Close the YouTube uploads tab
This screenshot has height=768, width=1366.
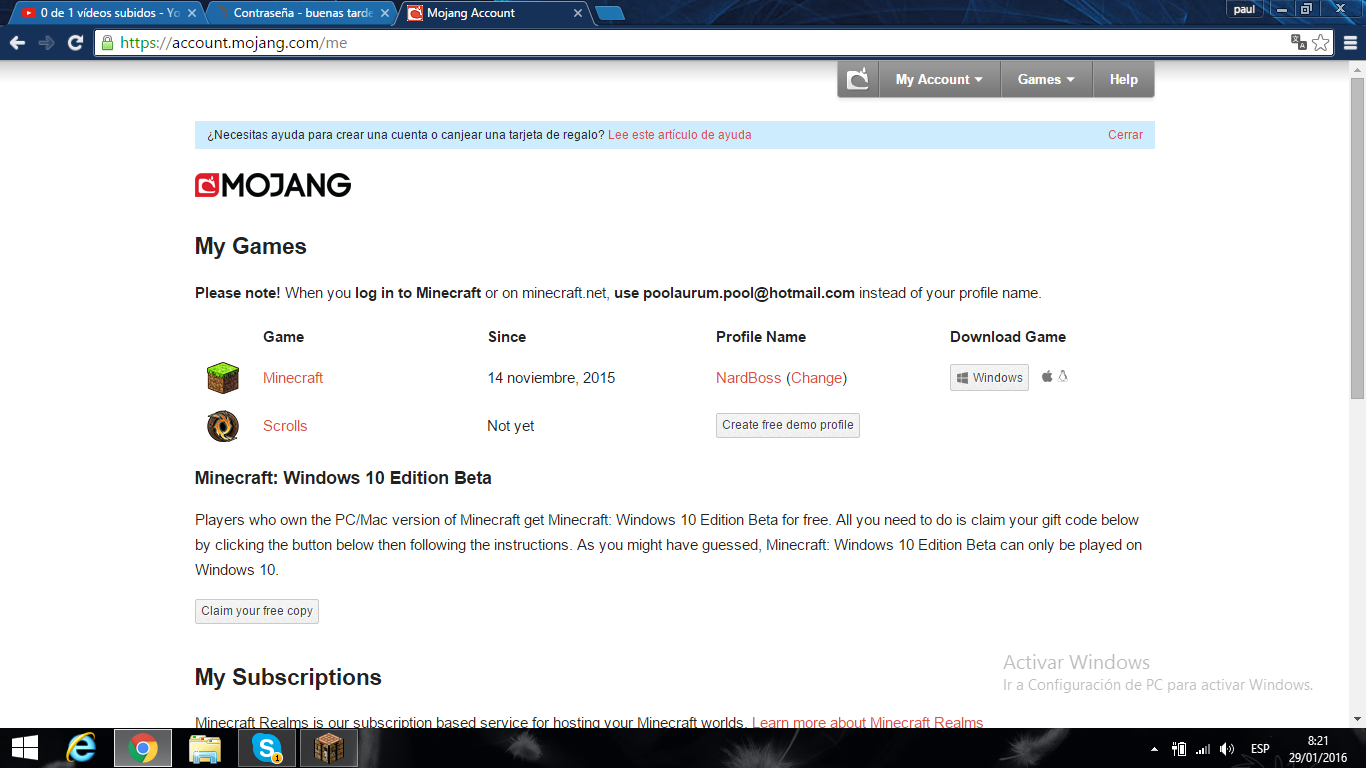(191, 14)
